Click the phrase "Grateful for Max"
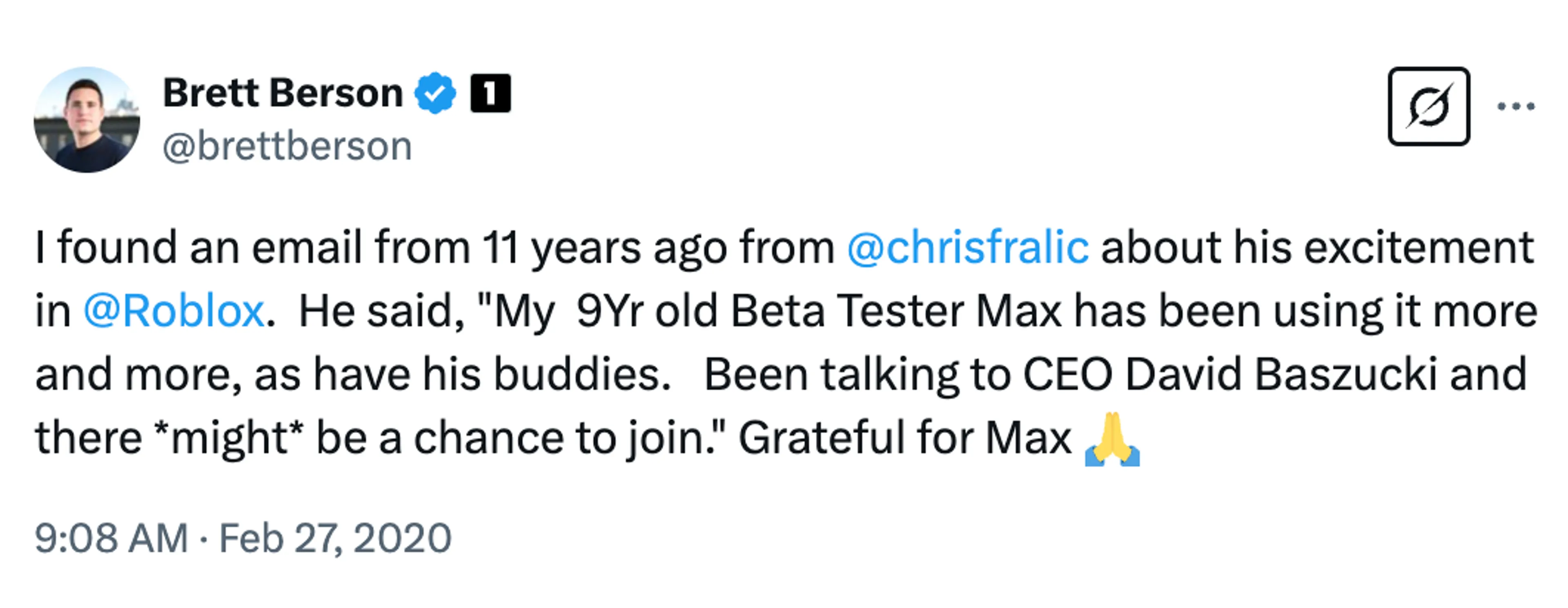This screenshot has height=608, width=1568. point(904,438)
